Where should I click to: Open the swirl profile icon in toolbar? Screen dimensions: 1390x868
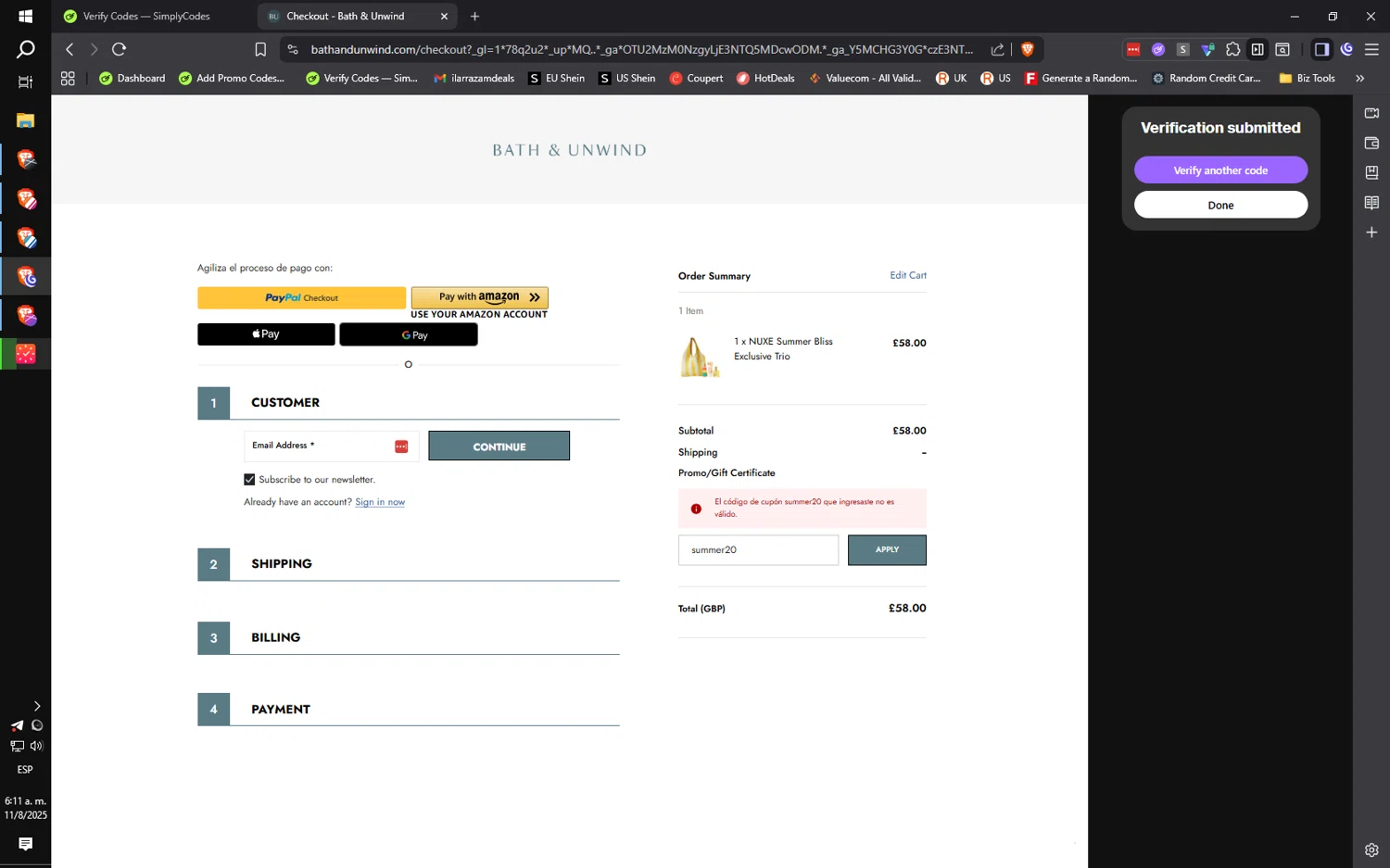coord(1346,49)
